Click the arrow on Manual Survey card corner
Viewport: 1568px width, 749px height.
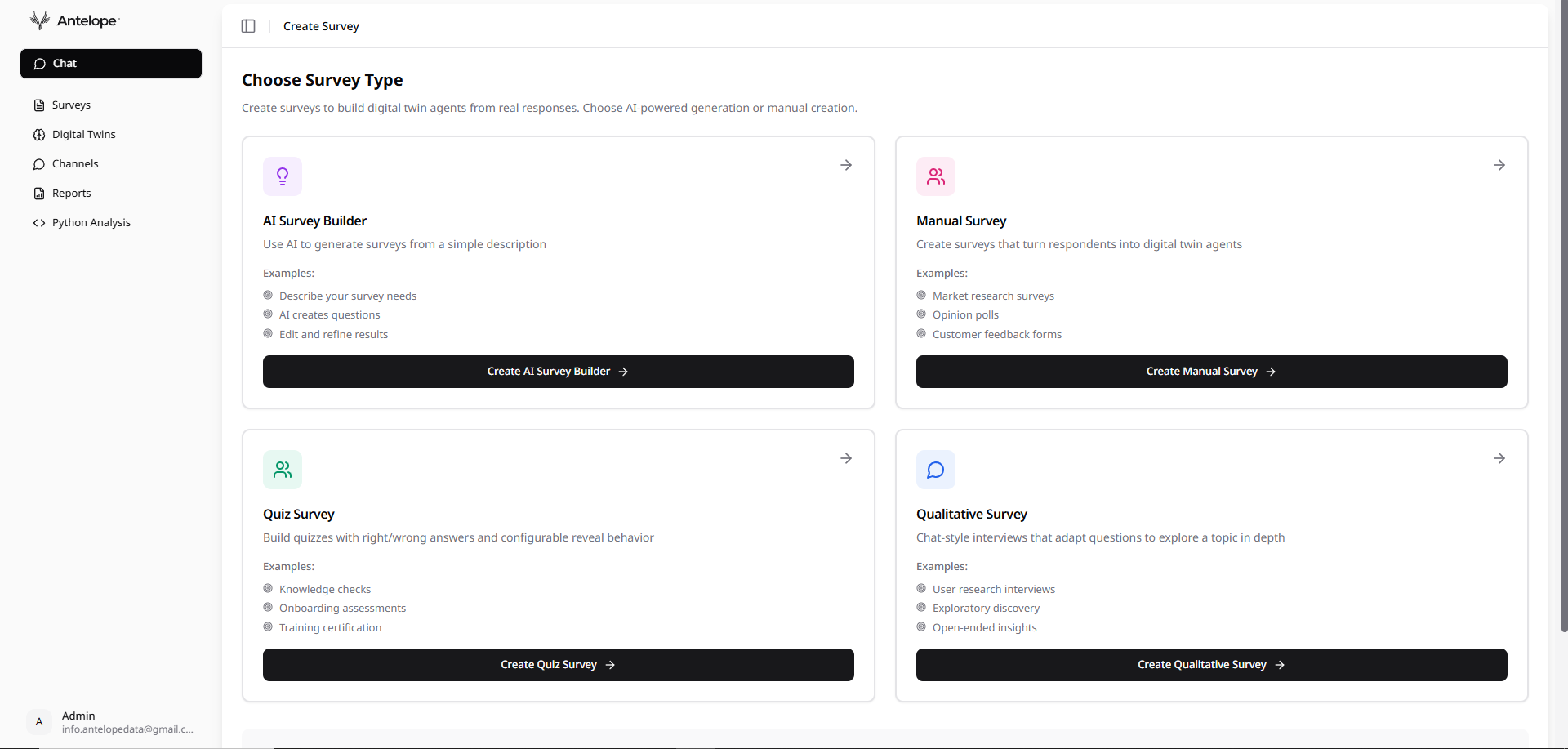point(1499,164)
